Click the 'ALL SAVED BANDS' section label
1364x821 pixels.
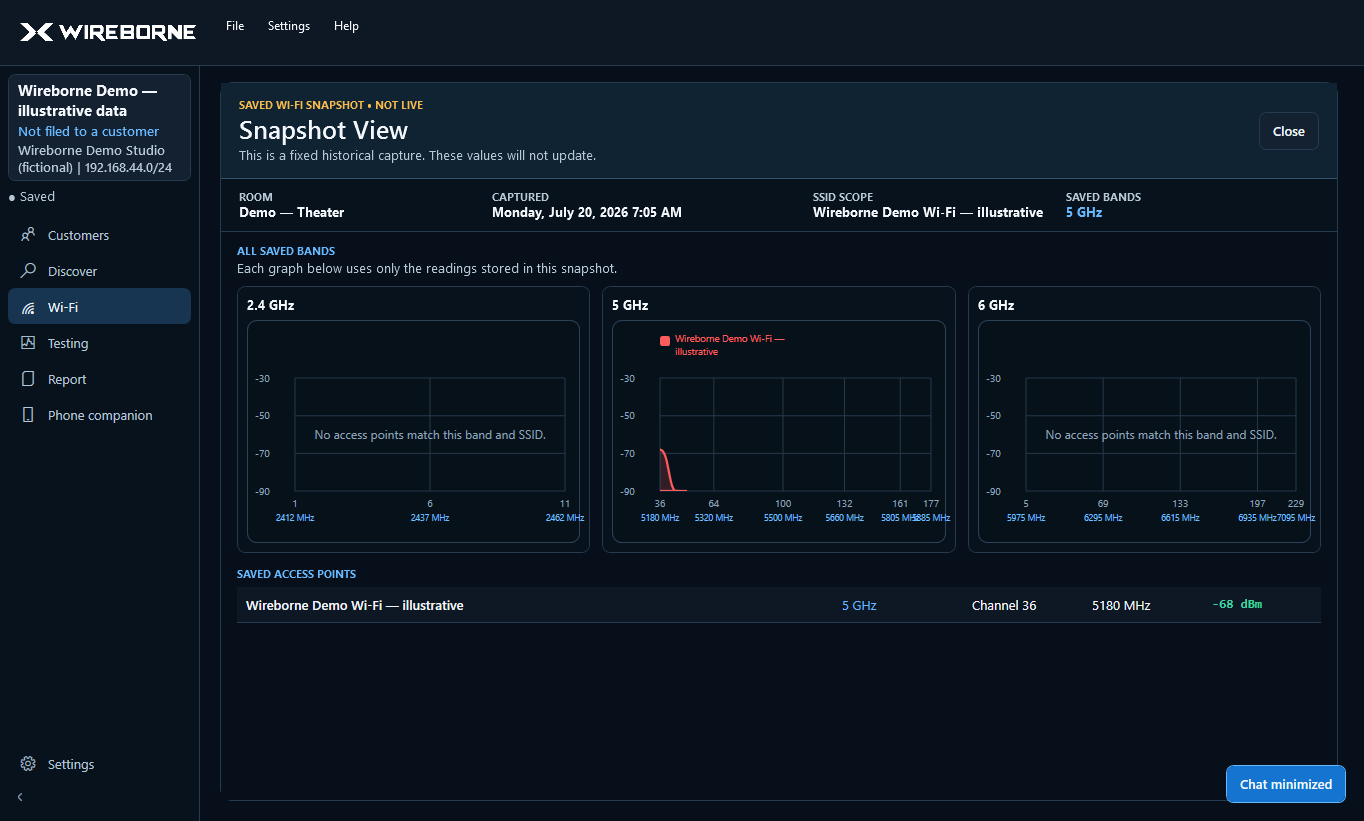(286, 251)
